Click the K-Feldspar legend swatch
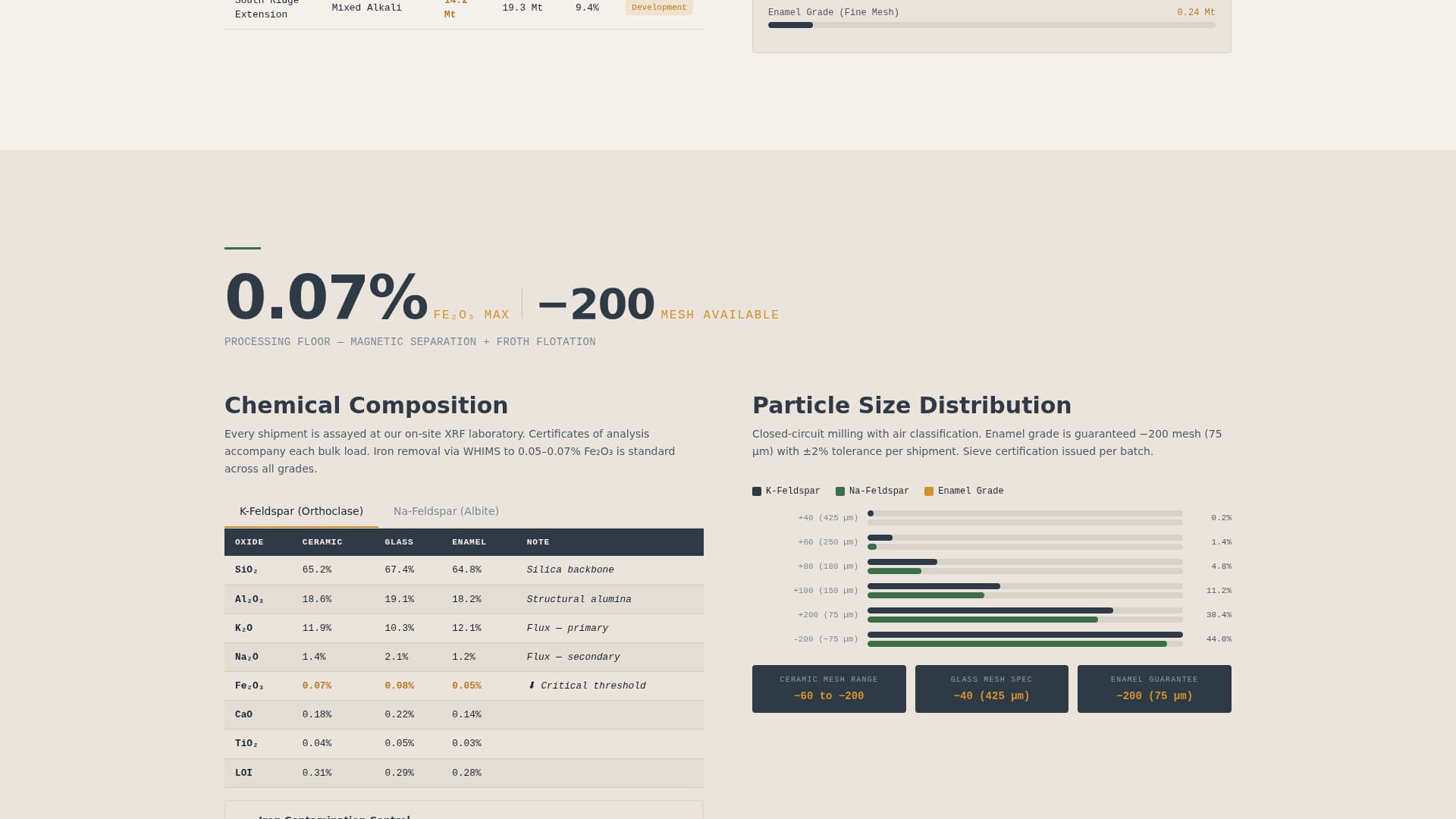 [x=756, y=491]
